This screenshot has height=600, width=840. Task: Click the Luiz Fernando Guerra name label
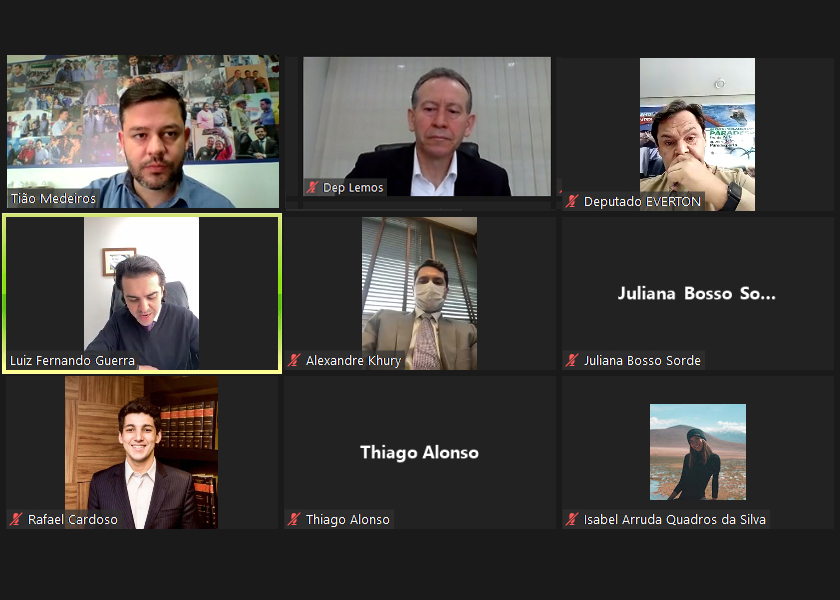click(x=72, y=361)
